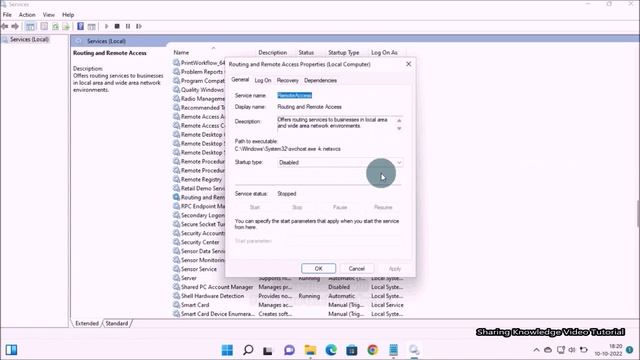Image resolution: width=640 pixels, height=360 pixels.
Task: Click the Services app icon on taskbar
Action: [x=414, y=350]
